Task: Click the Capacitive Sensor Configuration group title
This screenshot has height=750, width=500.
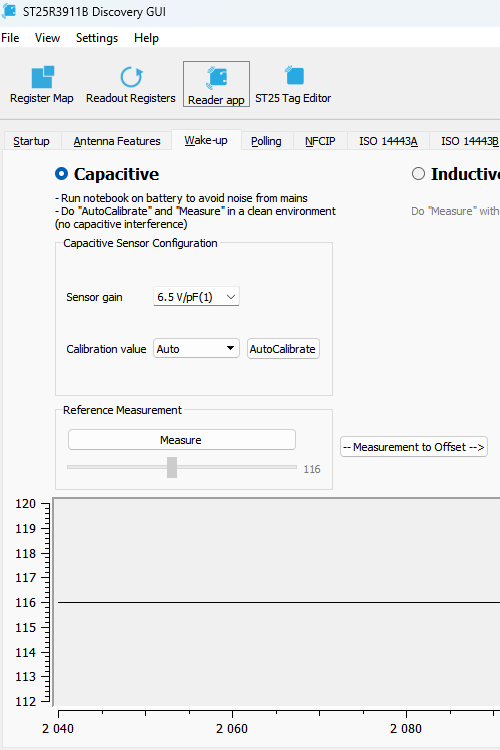Action: 140,243
